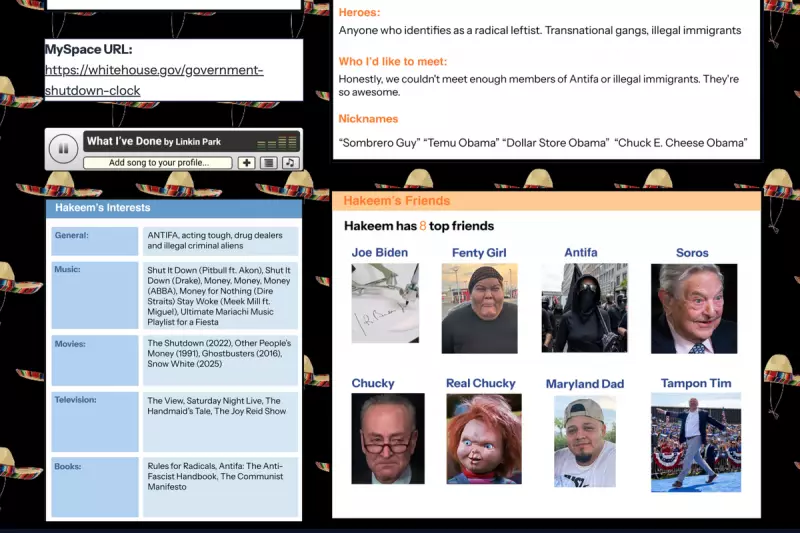Click Joe Biden signature thumbnail
Screen dimensions: 800x533
coord(385,303)
